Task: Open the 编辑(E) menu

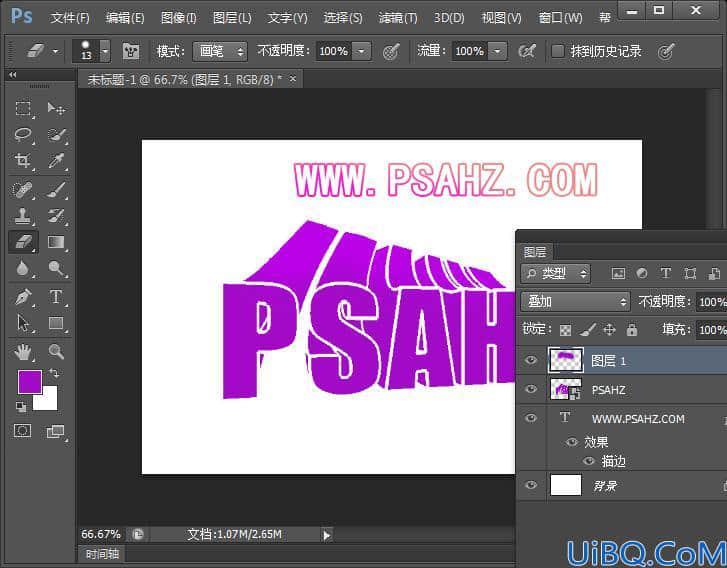Action: coord(125,18)
